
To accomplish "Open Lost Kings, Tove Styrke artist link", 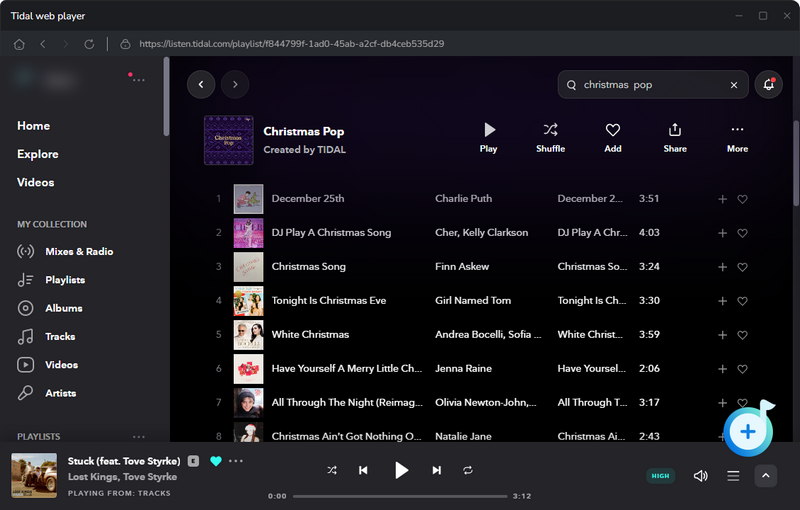I will (122, 477).
